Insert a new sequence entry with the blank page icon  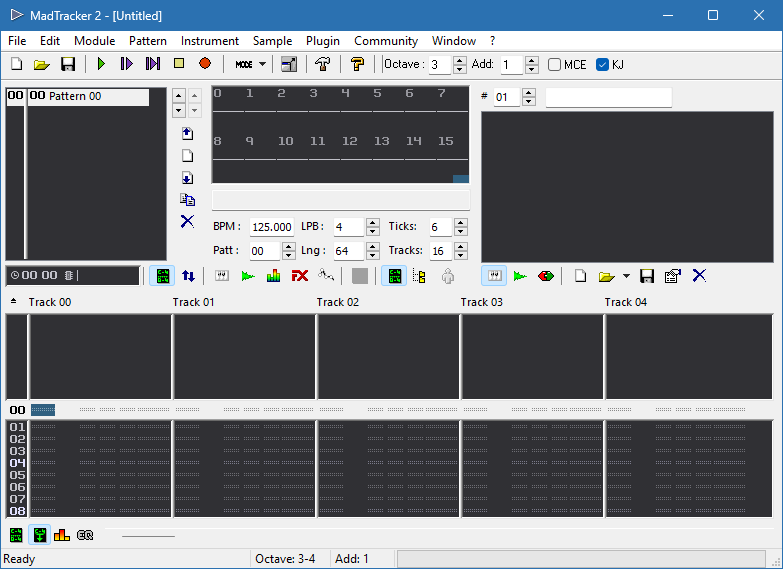187,156
